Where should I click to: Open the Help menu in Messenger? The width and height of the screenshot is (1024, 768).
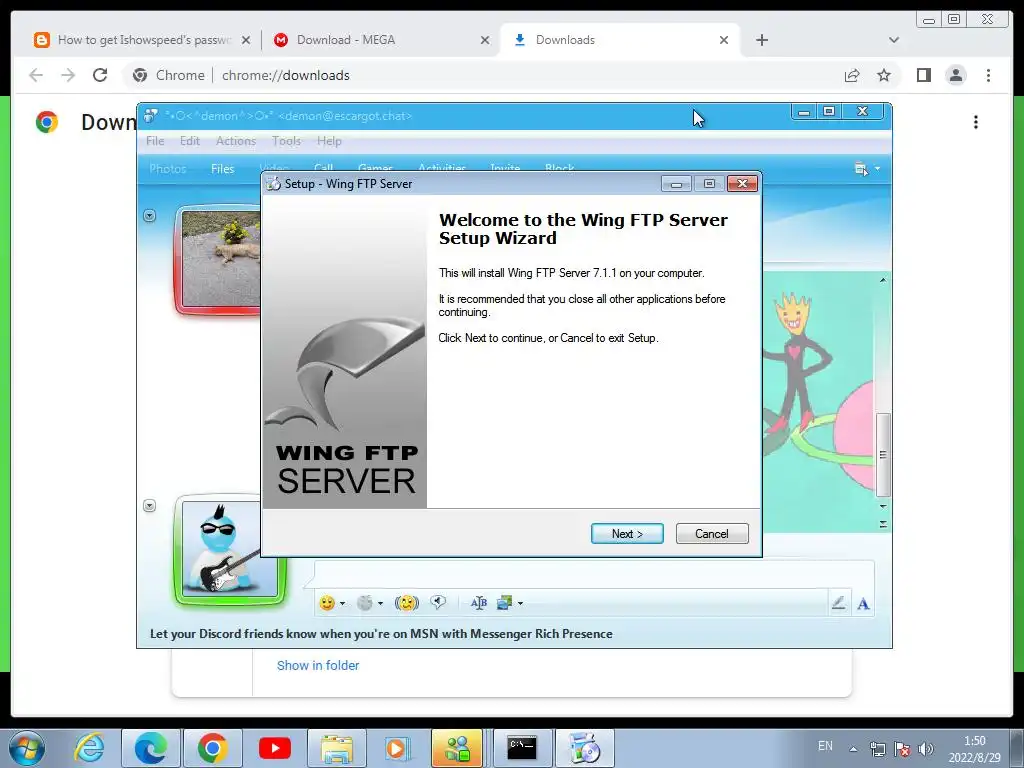(x=329, y=141)
